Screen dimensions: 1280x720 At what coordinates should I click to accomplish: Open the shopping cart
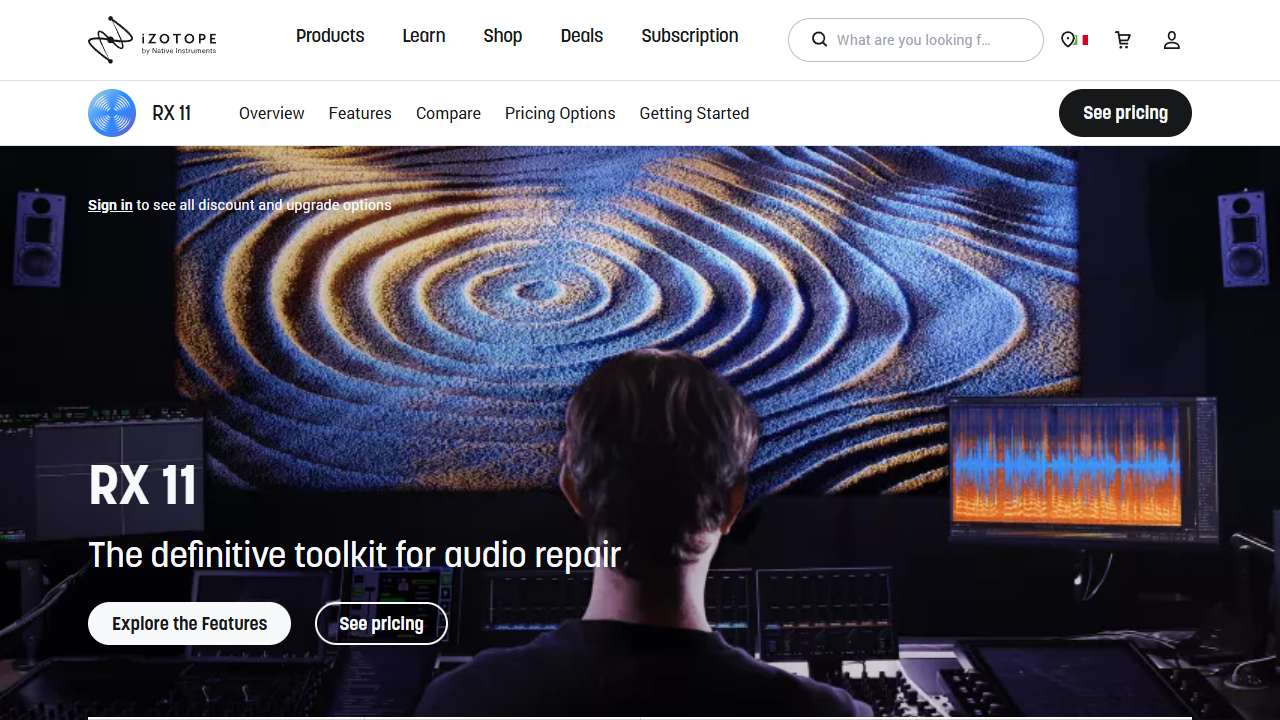(x=1123, y=40)
